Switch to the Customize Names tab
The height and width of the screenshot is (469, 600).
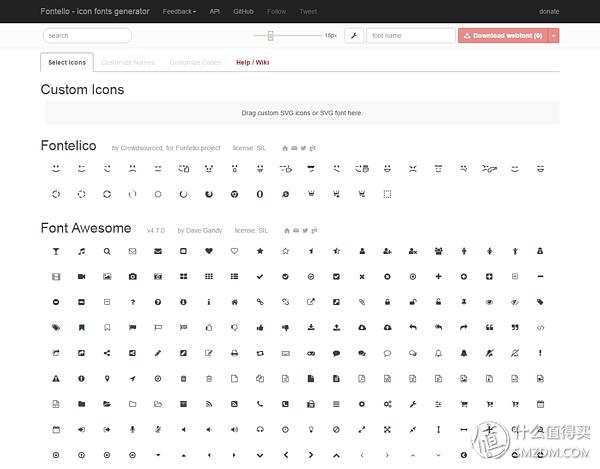[x=128, y=62]
